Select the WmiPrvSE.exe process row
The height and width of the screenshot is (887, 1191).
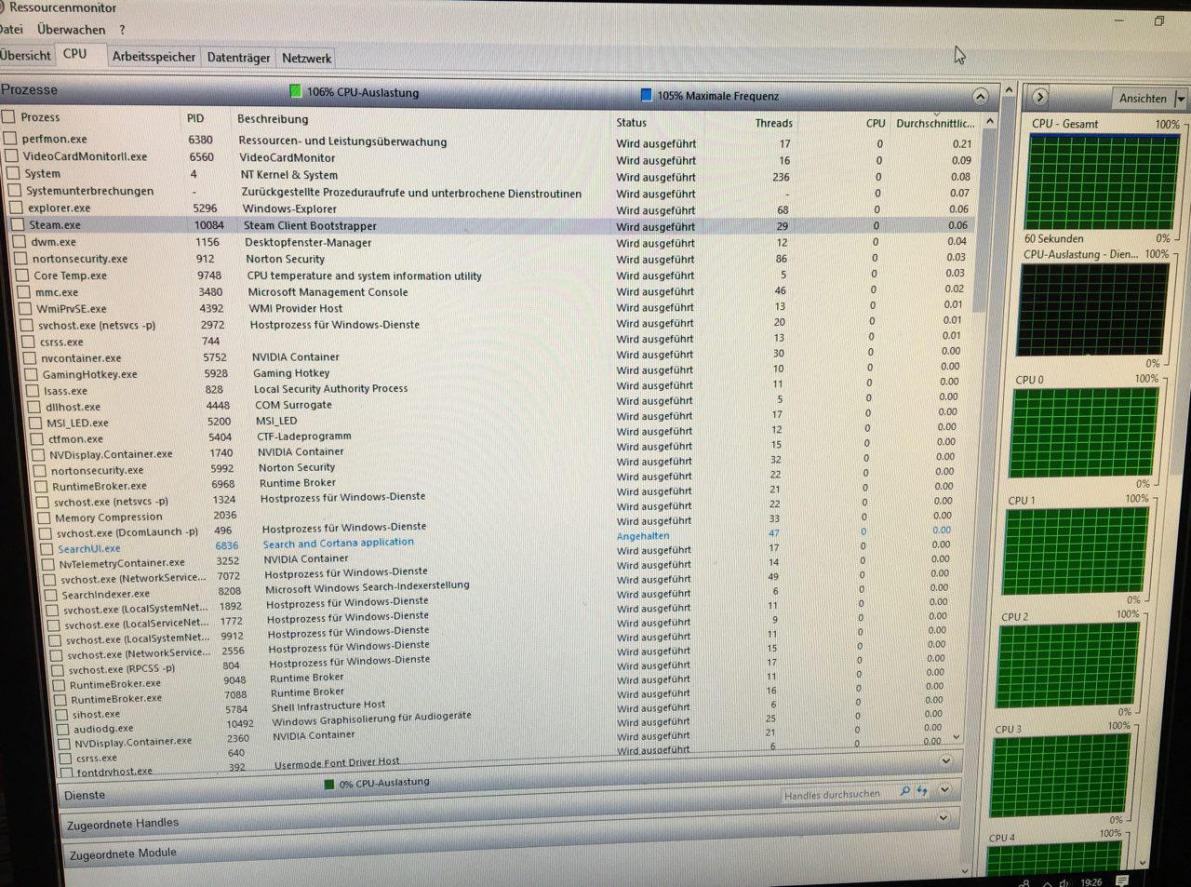click(494, 308)
